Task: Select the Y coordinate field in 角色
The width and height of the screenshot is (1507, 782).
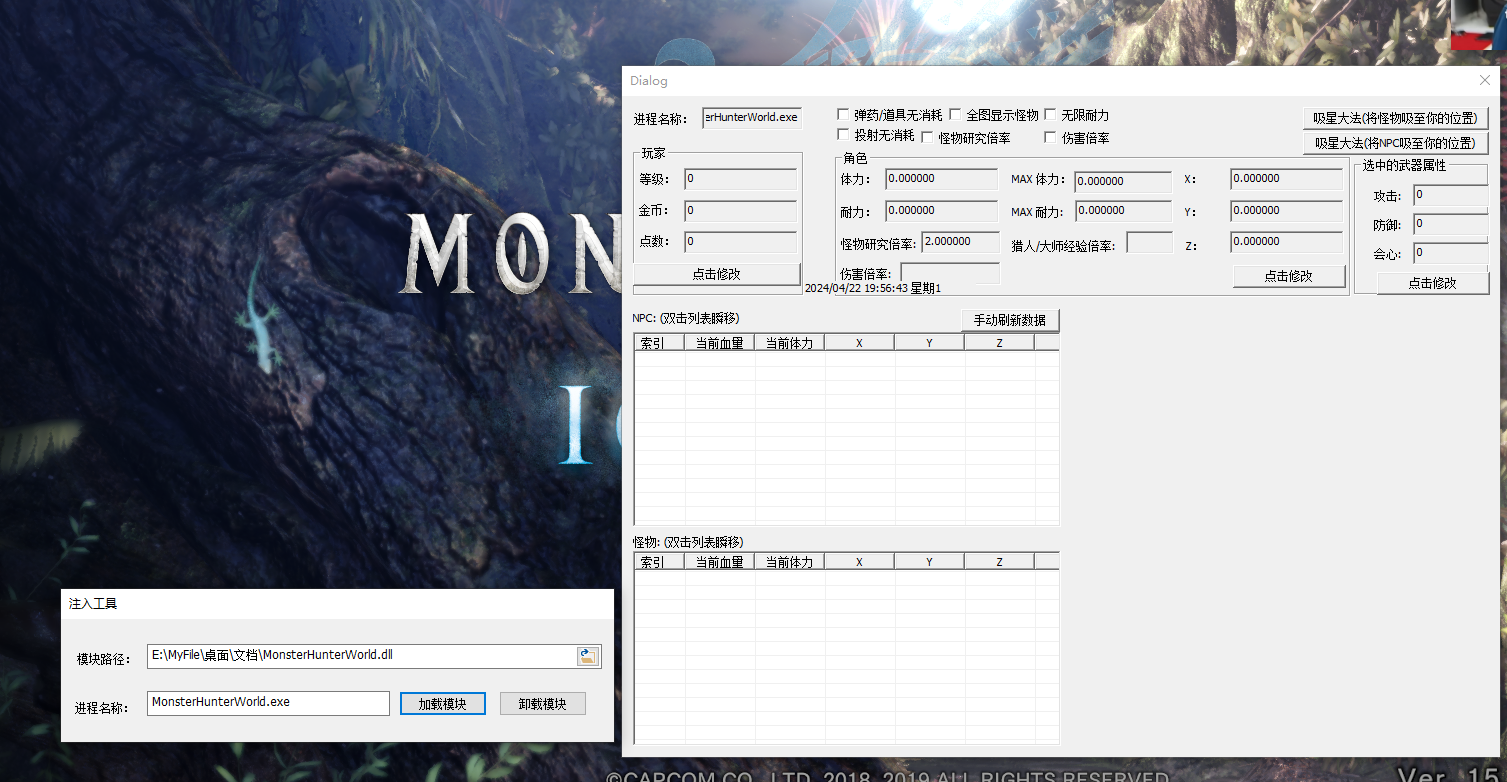Action: pyautogui.click(x=1287, y=211)
